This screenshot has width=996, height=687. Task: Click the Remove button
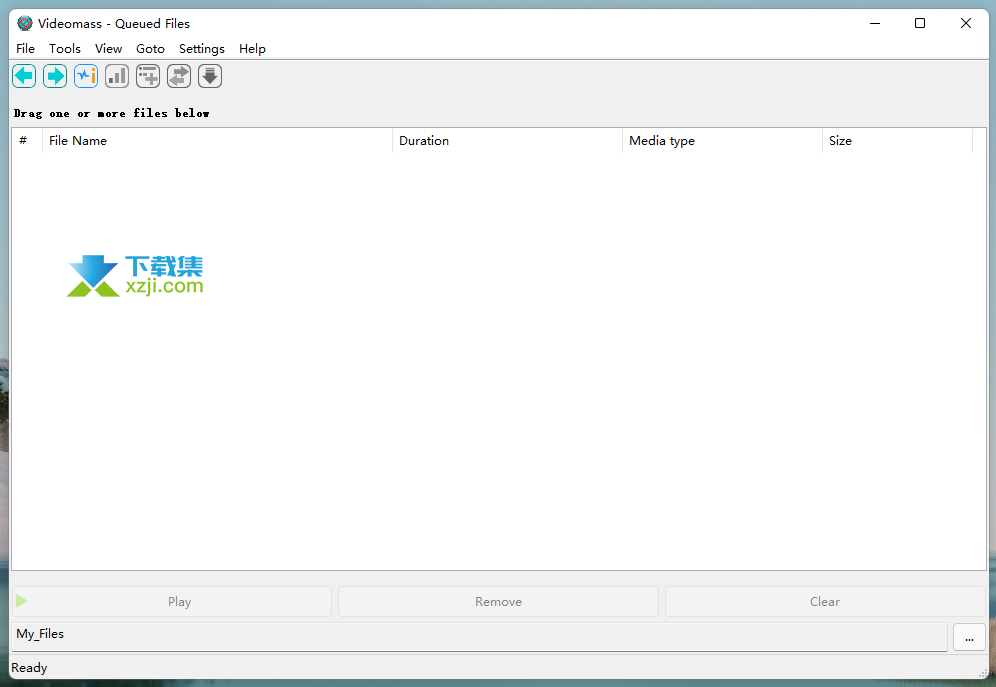[x=499, y=601]
